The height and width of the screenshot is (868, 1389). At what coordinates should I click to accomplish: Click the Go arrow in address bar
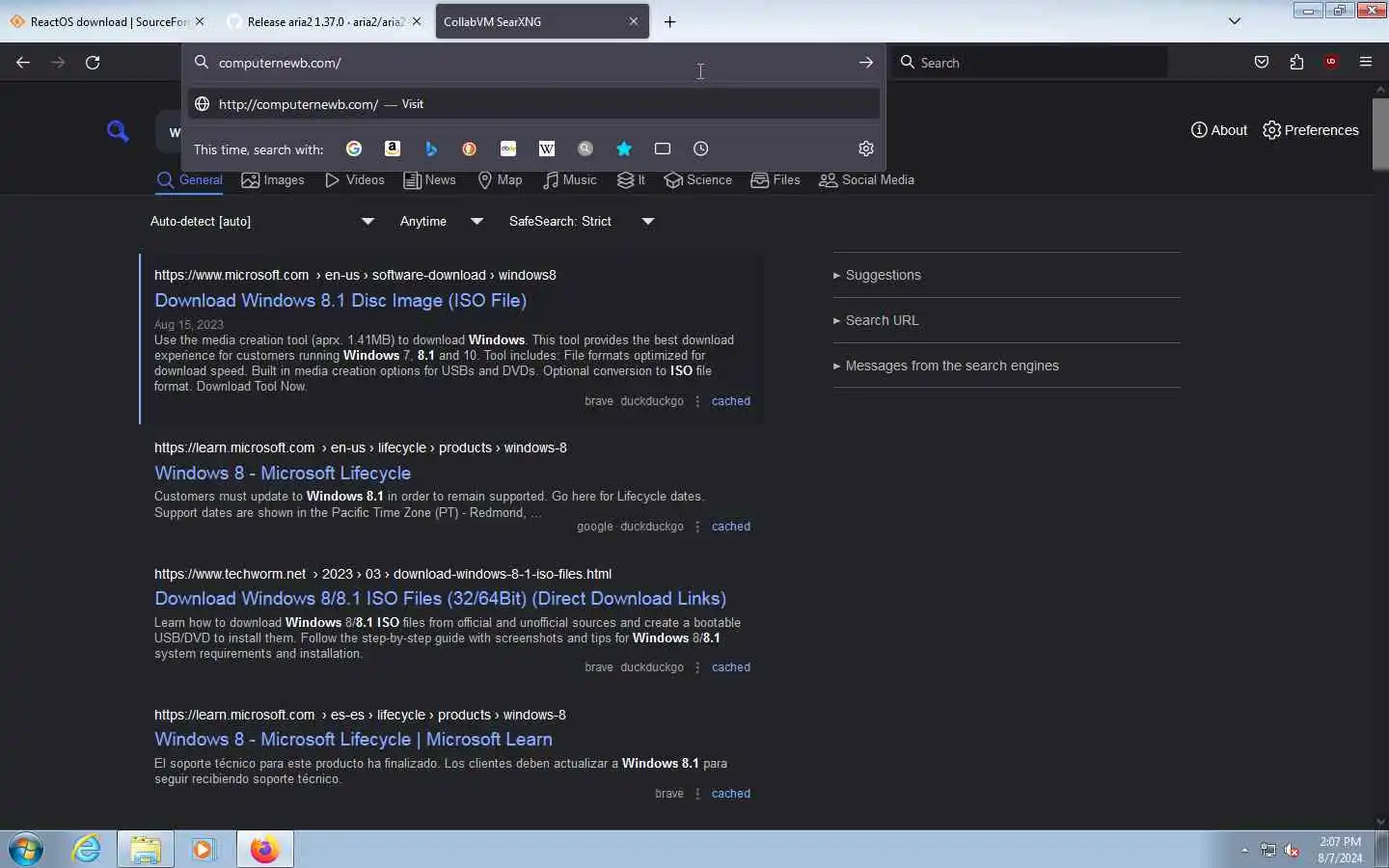pos(866,63)
